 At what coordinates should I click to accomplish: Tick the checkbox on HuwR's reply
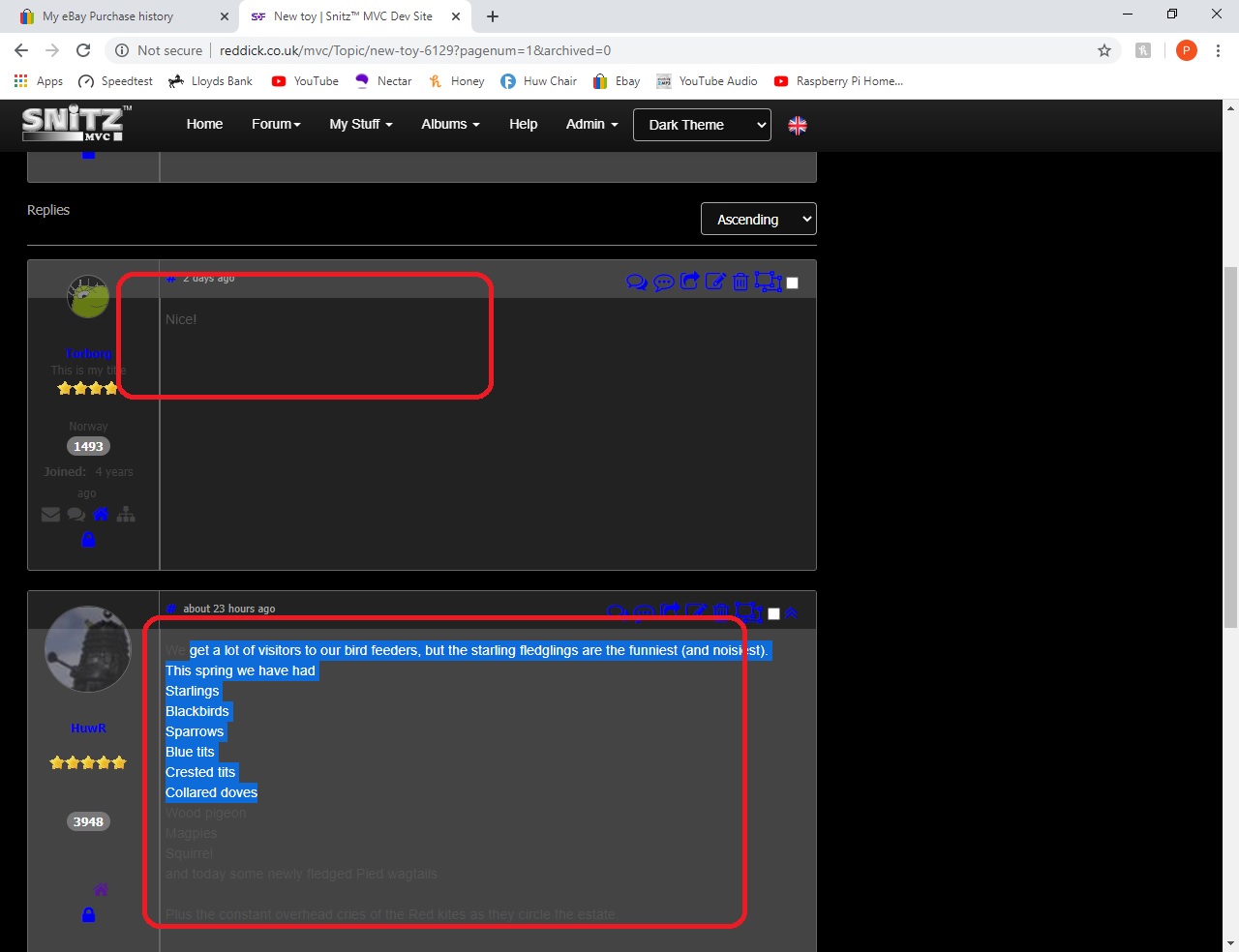click(x=773, y=613)
